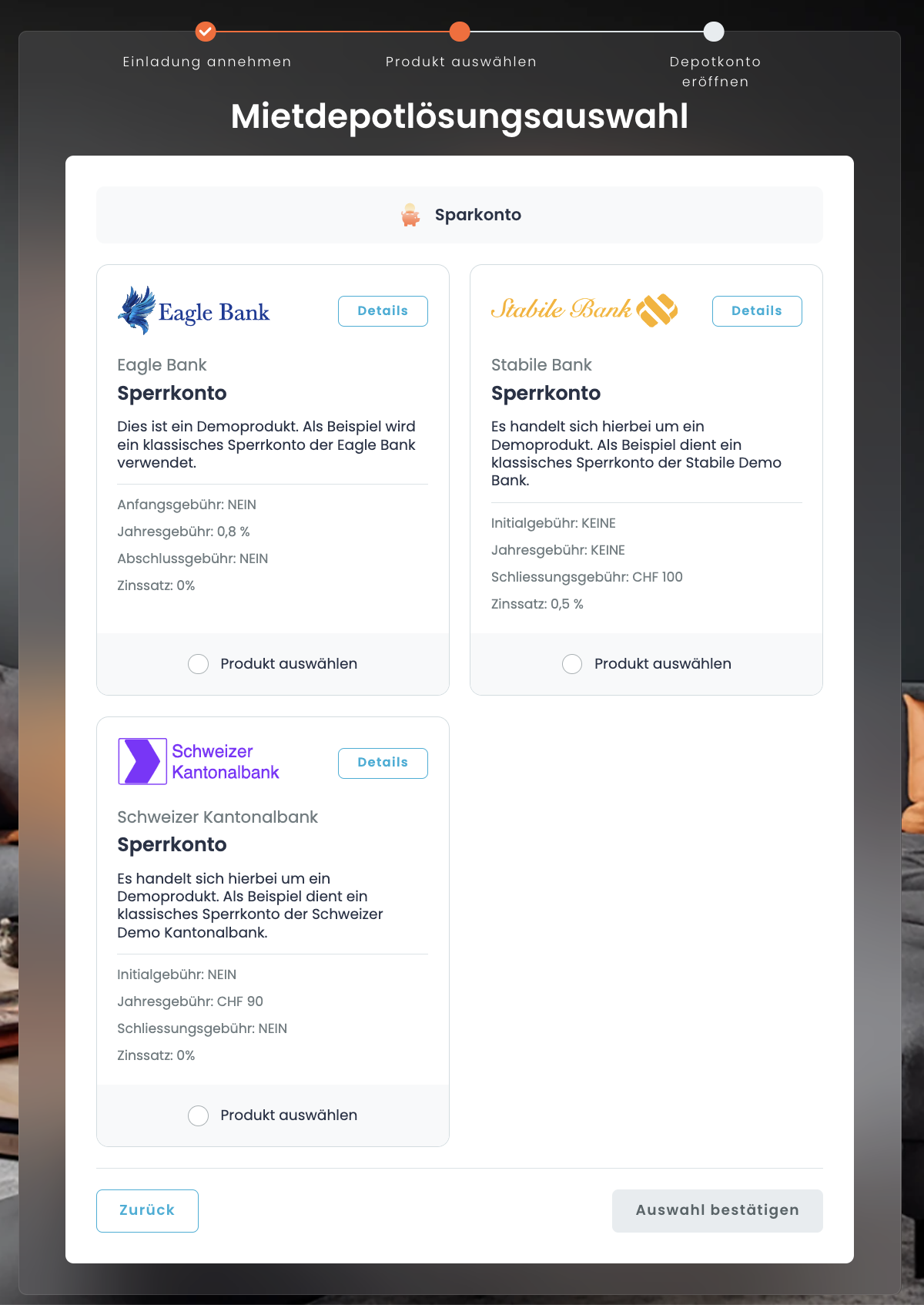Open Details for Schweizer Kantonalbank
Image resolution: width=924 pixels, height=1305 pixels.
(383, 763)
